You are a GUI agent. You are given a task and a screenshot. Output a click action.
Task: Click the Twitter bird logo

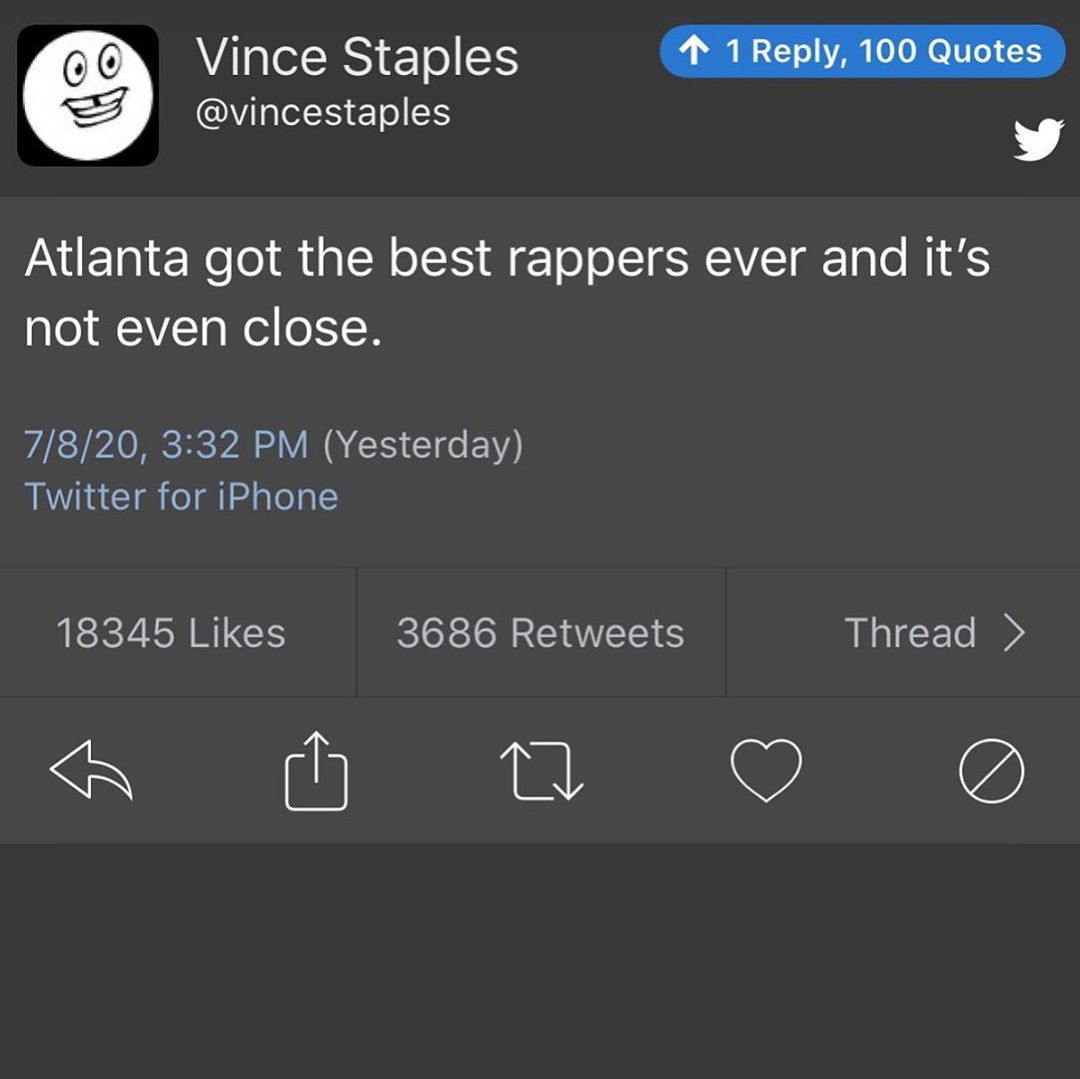point(1038,139)
